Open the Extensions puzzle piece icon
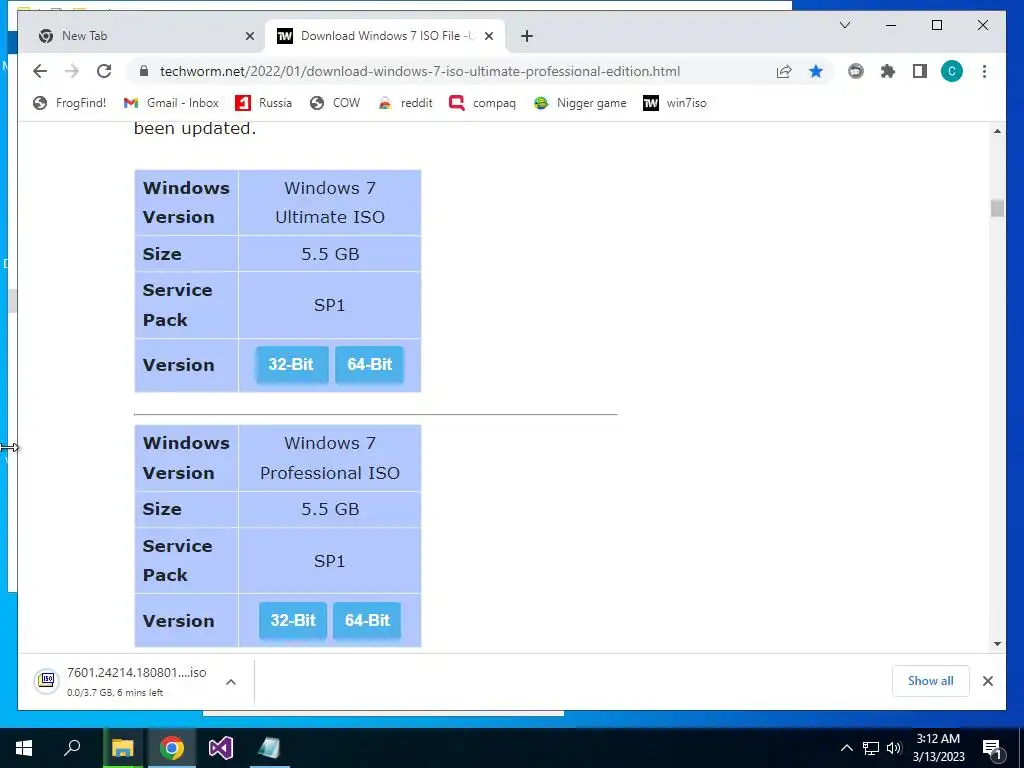The width and height of the screenshot is (1024, 768). (x=888, y=71)
